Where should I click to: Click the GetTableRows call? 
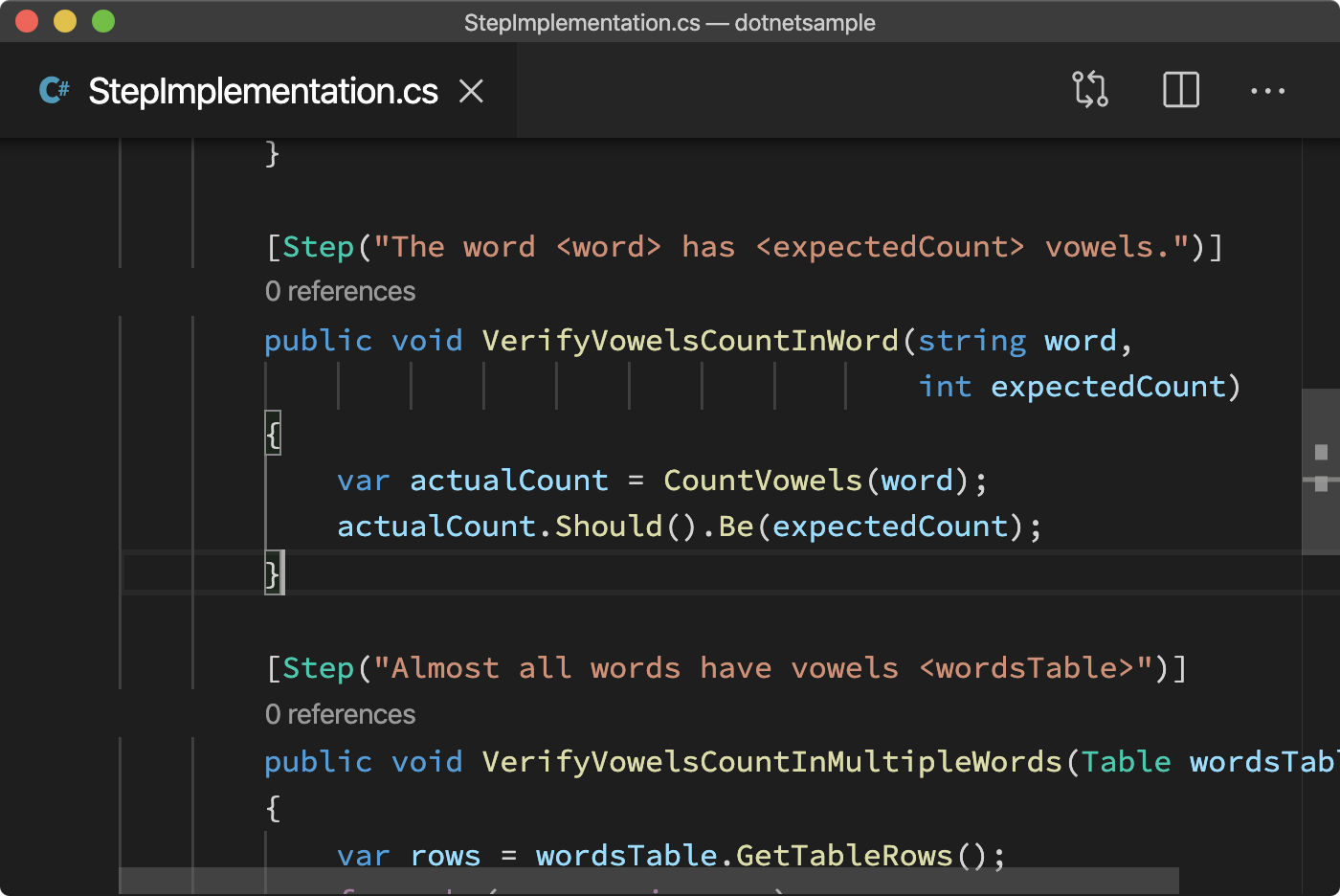click(844, 856)
